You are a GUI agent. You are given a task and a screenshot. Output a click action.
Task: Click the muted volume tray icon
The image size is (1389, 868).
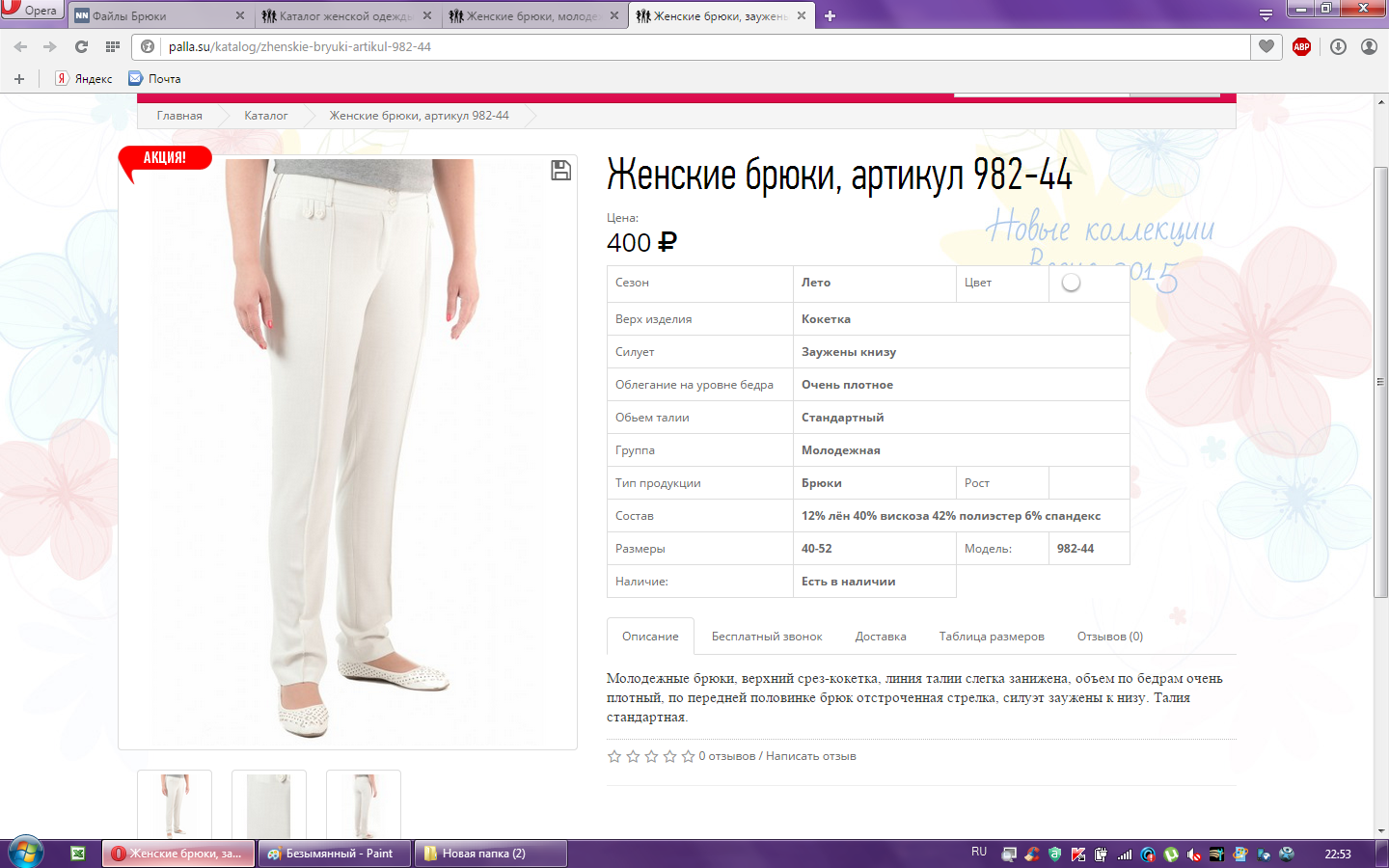coord(1194,854)
